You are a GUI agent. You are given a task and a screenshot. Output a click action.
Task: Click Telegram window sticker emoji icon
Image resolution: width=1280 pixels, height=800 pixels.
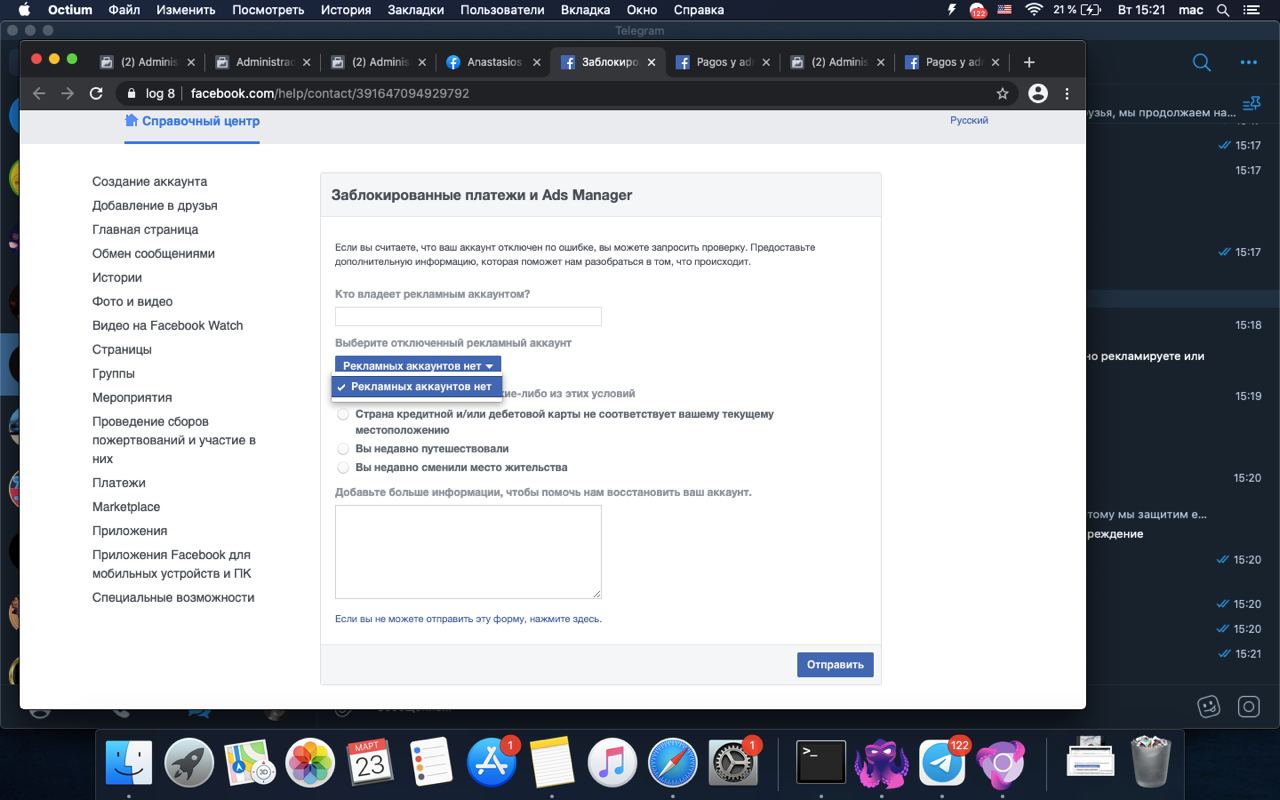pos(1209,706)
